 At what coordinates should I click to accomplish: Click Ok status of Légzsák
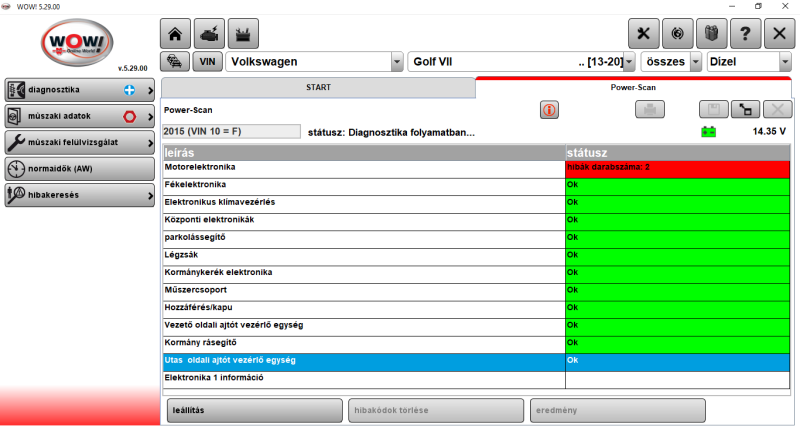[678, 258]
